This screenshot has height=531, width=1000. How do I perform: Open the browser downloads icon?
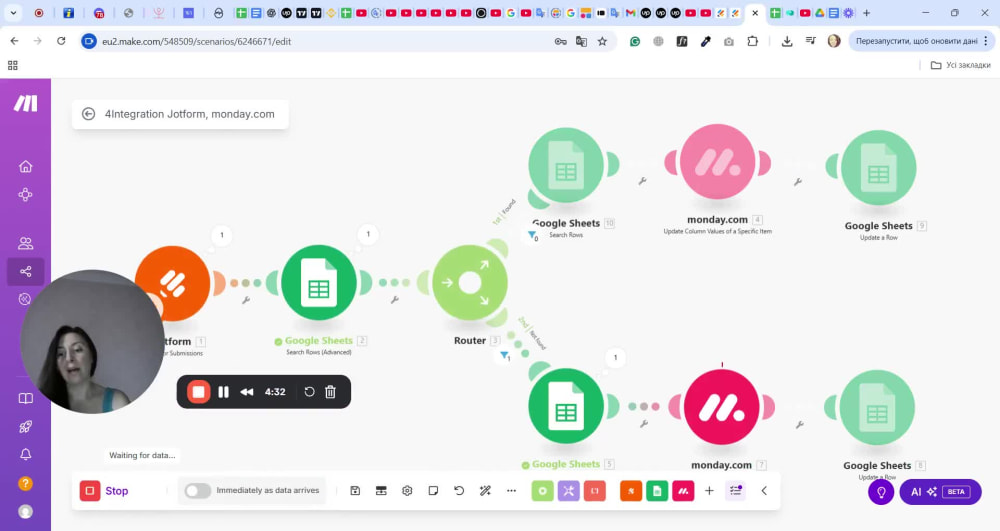pyautogui.click(x=787, y=41)
